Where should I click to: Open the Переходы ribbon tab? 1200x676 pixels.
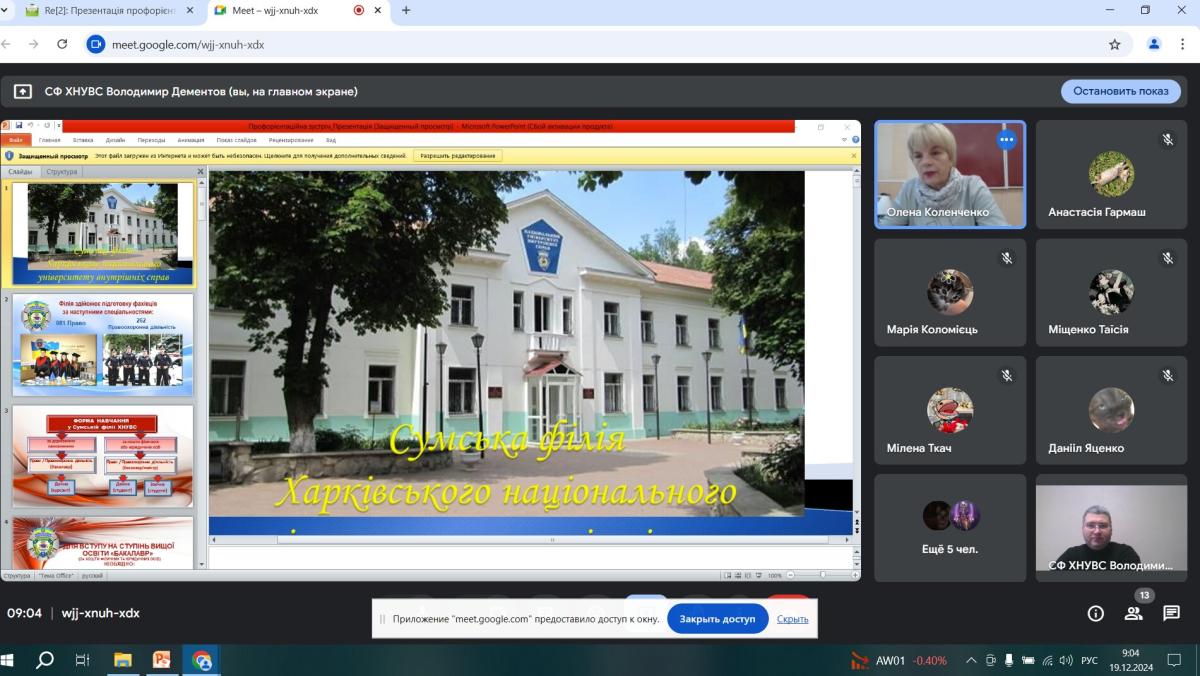(x=152, y=140)
